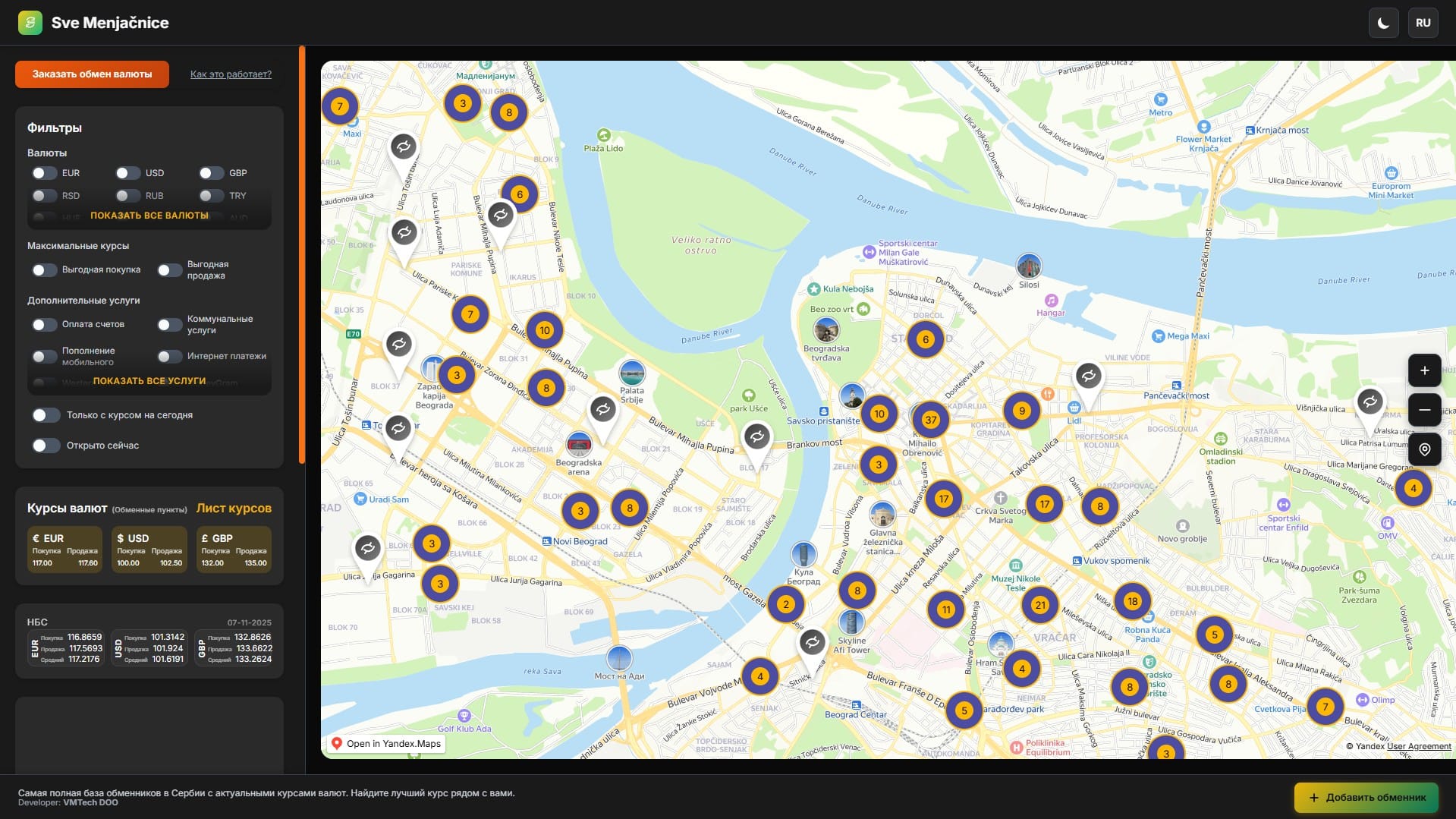Enable the EUR currency filter
The image size is (1456, 819).
[x=45, y=173]
